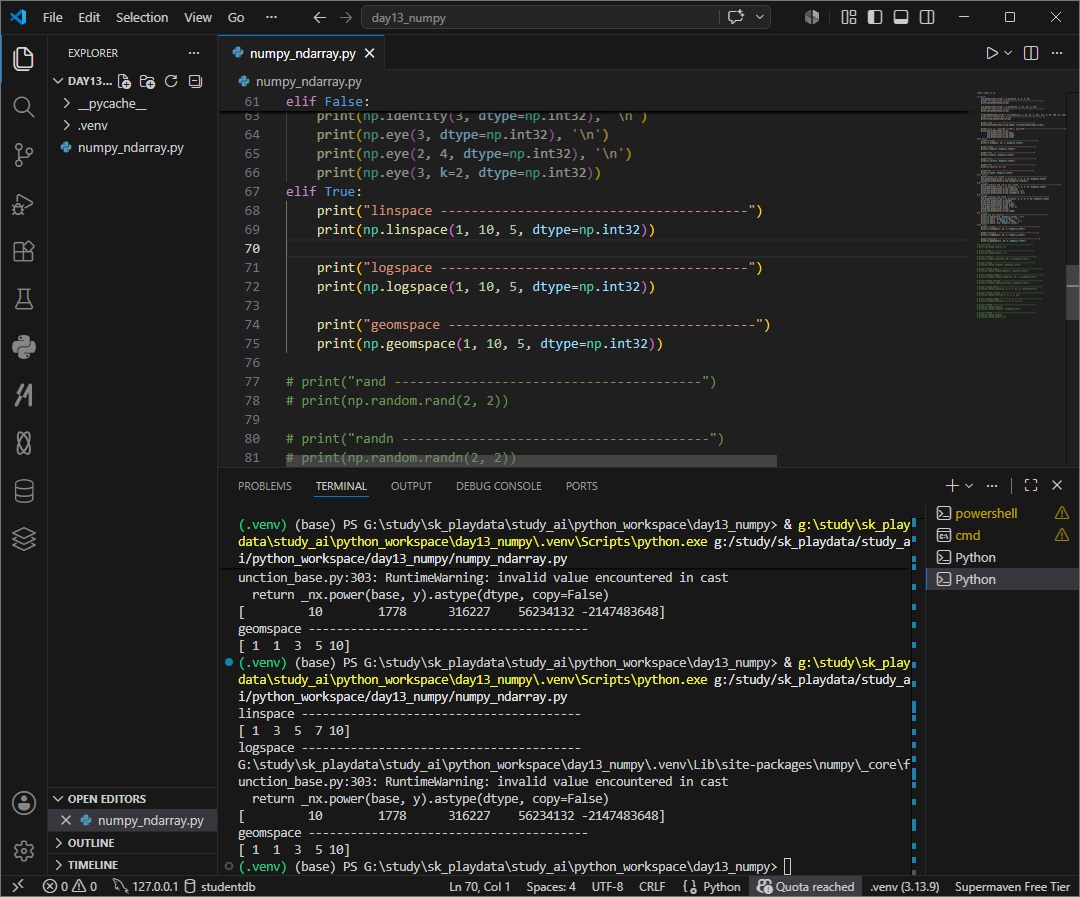This screenshot has width=1080, height=897.
Task: Switch to the Ports tab
Action: point(581,486)
